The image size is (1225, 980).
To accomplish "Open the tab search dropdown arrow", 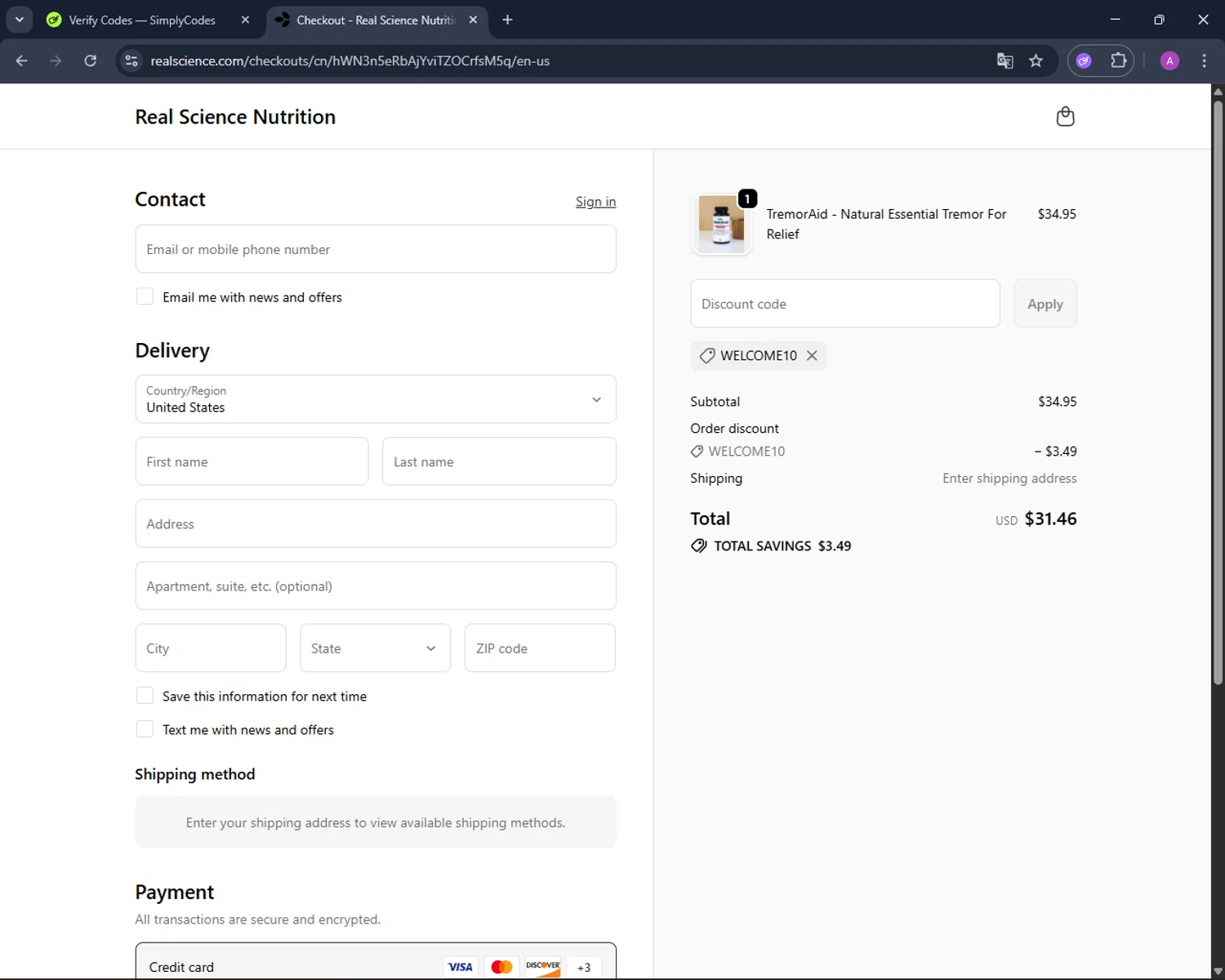I will (19, 20).
